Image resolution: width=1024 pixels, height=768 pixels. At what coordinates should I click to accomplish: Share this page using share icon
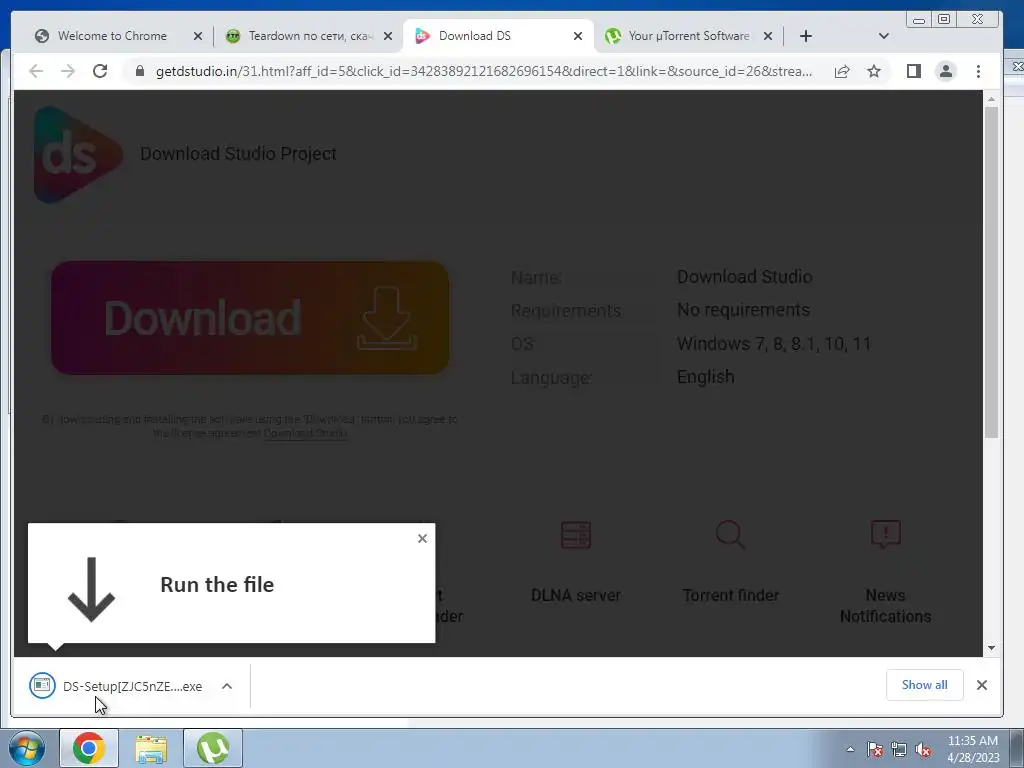coord(842,71)
